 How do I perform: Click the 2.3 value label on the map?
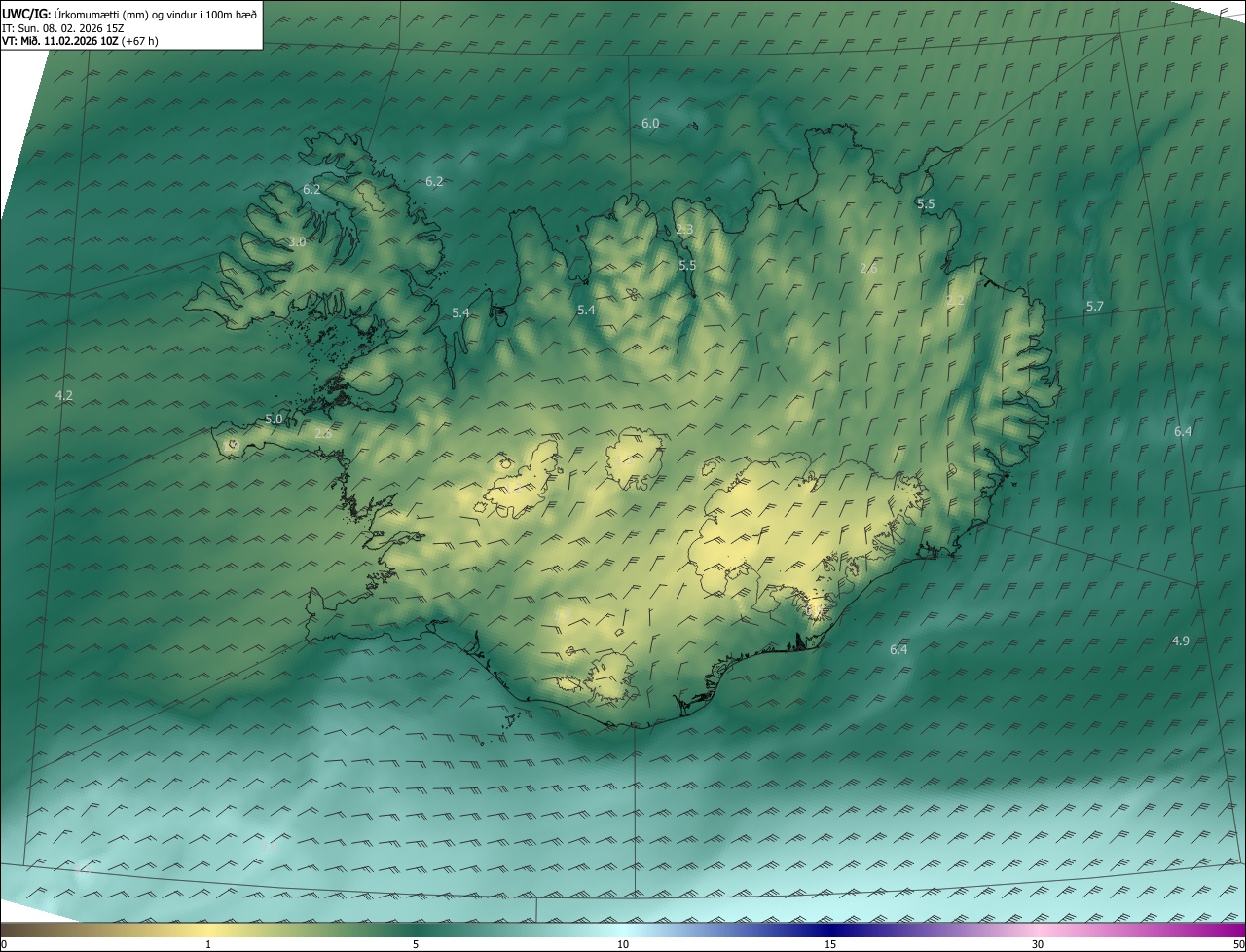pyautogui.click(x=684, y=230)
